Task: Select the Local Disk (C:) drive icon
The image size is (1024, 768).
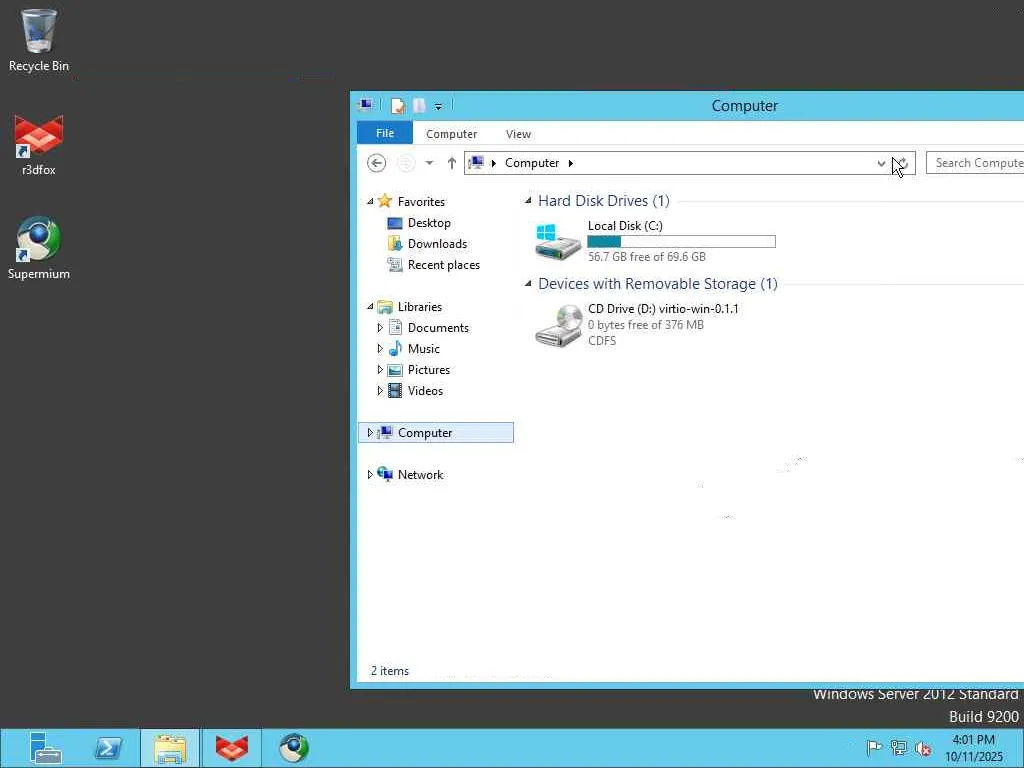Action: 557,241
